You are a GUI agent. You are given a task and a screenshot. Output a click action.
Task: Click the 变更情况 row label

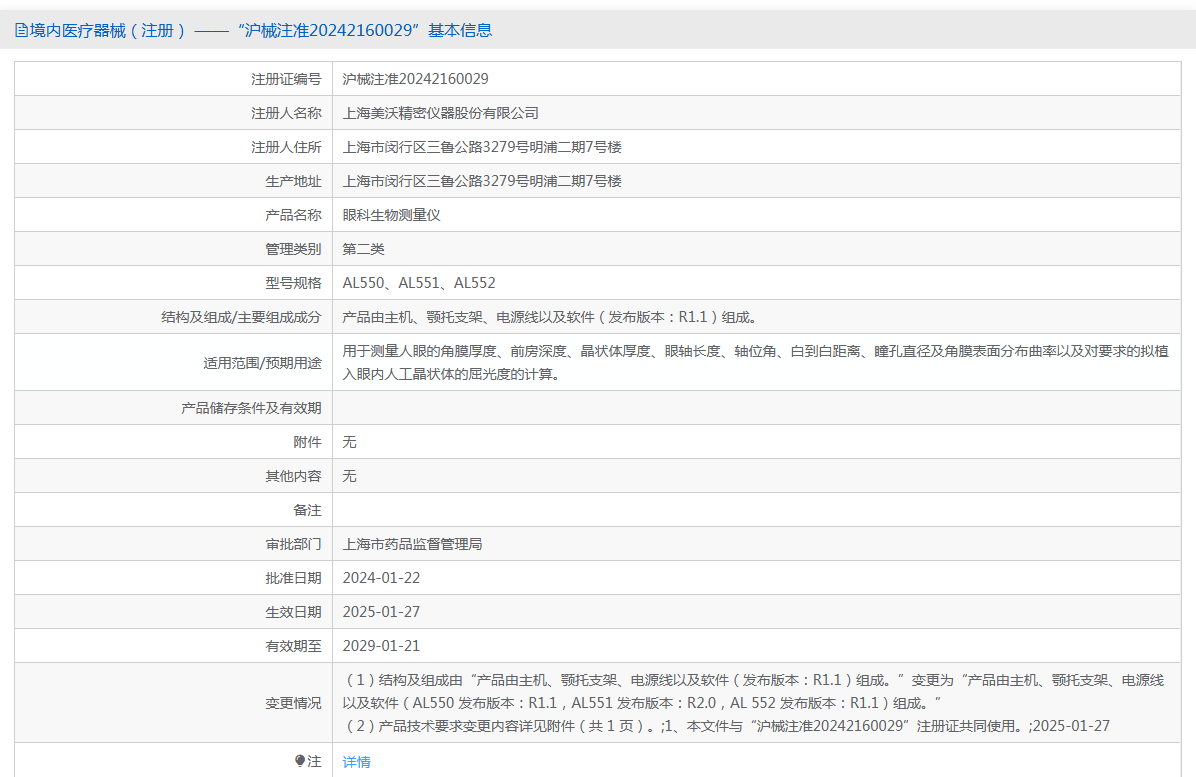tap(293, 703)
